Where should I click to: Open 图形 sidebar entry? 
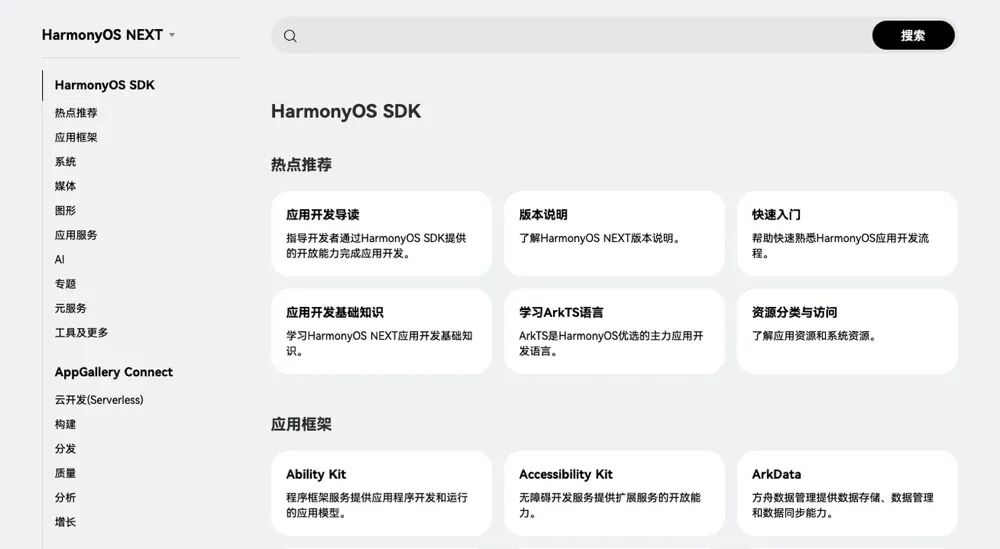click(x=65, y=210)
